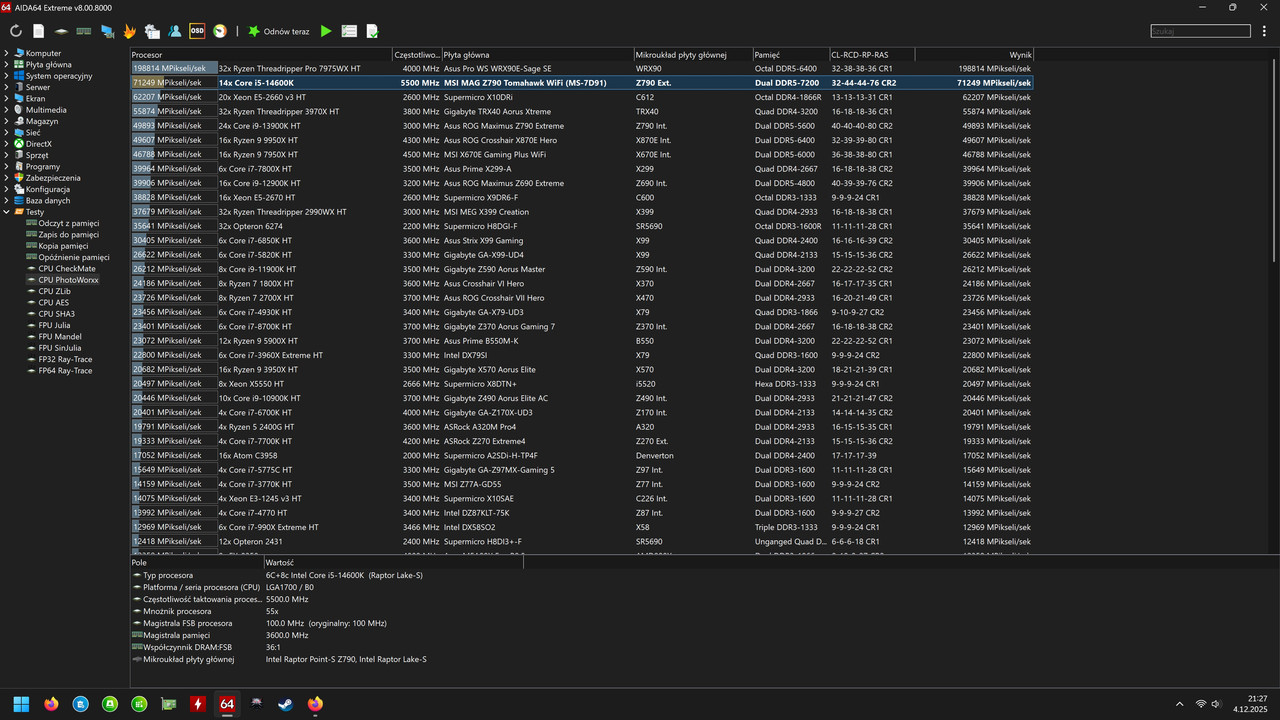The height and width of the screenshot is (720, 1280).
Task: Expand the Serwer tree node arrow
Action: (7, 87)
